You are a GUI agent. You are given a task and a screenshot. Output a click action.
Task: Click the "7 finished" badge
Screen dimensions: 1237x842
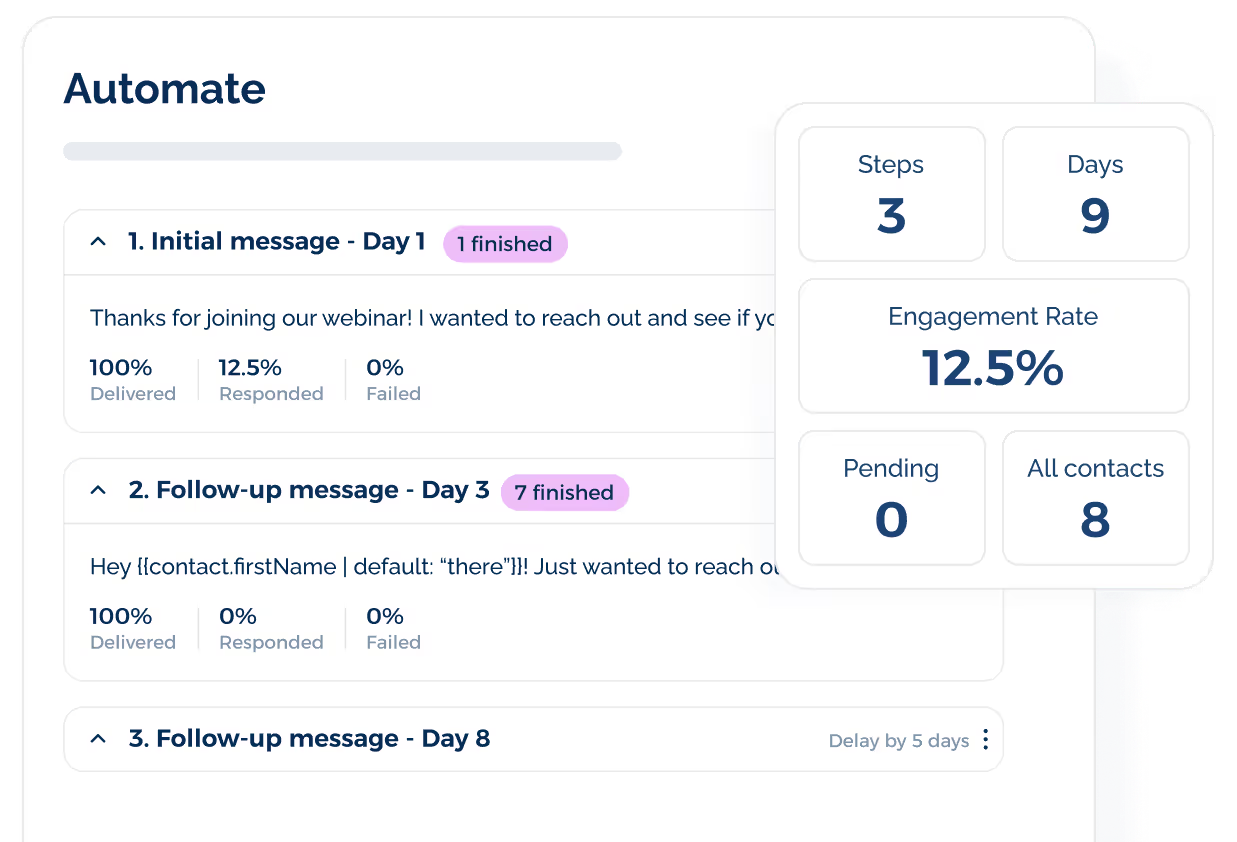[x=564, y=492]
